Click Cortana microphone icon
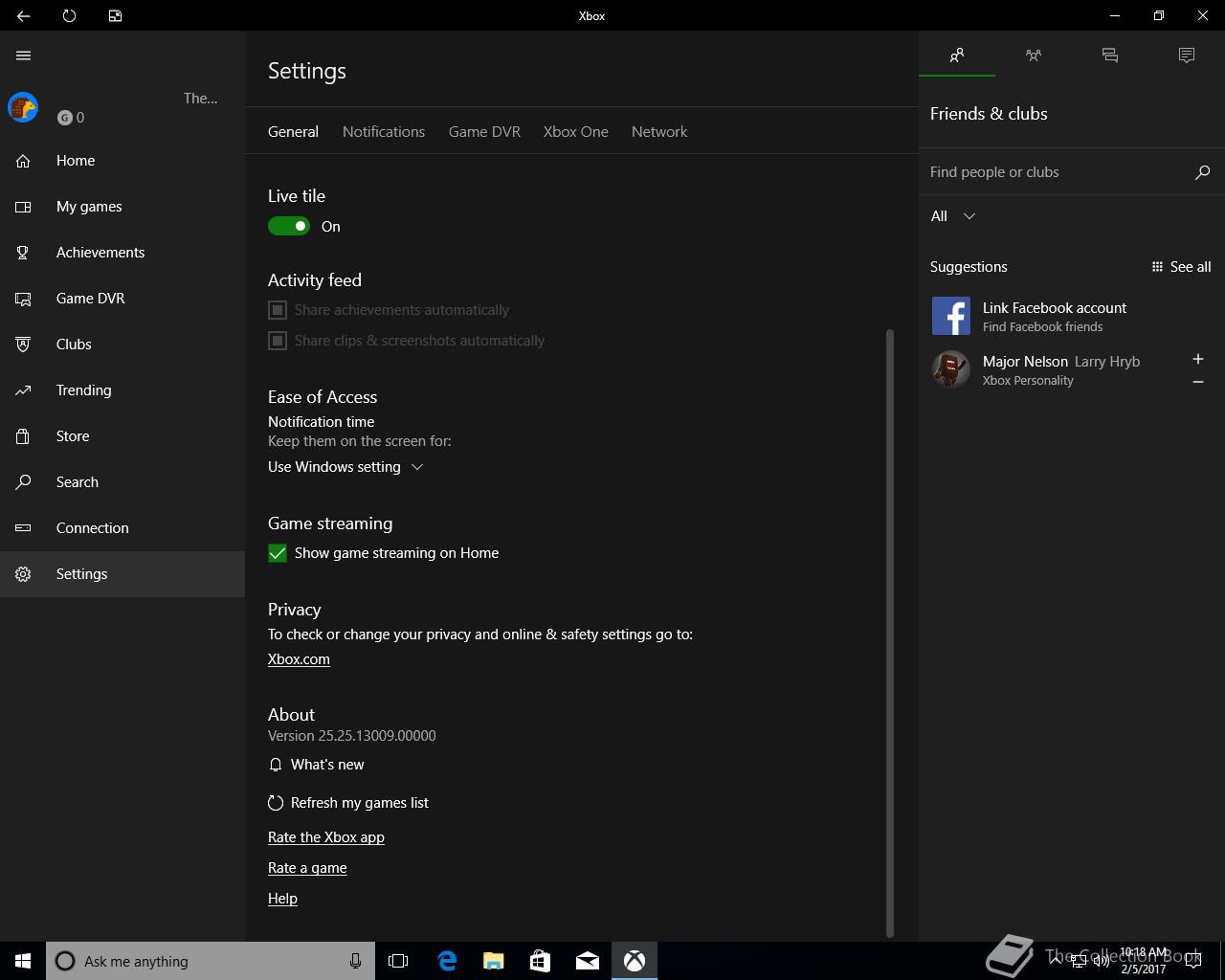The width and height of the screenshot is (1225, 980). click(x=355, y=961)
